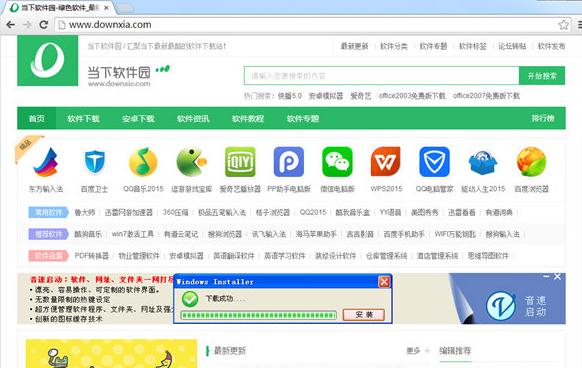Open the 安卓下载 navigation tab

coord(138,118)
